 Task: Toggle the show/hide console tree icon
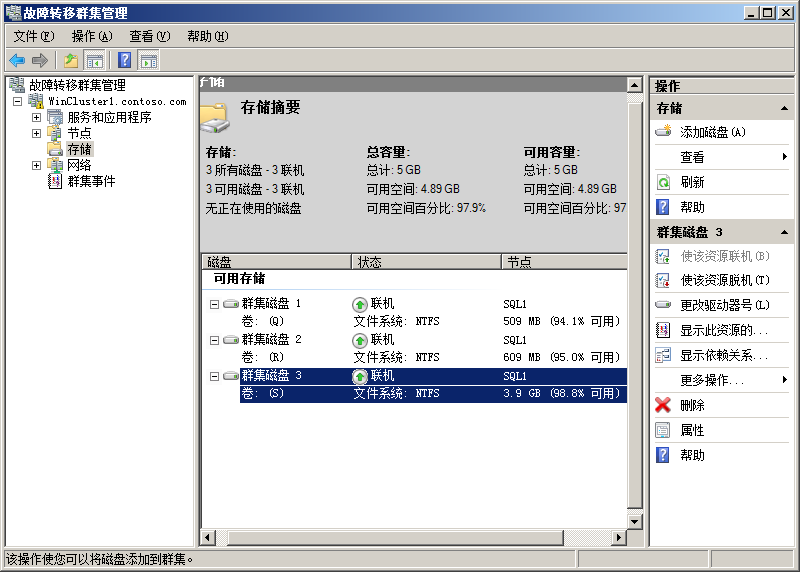[95, 61]
